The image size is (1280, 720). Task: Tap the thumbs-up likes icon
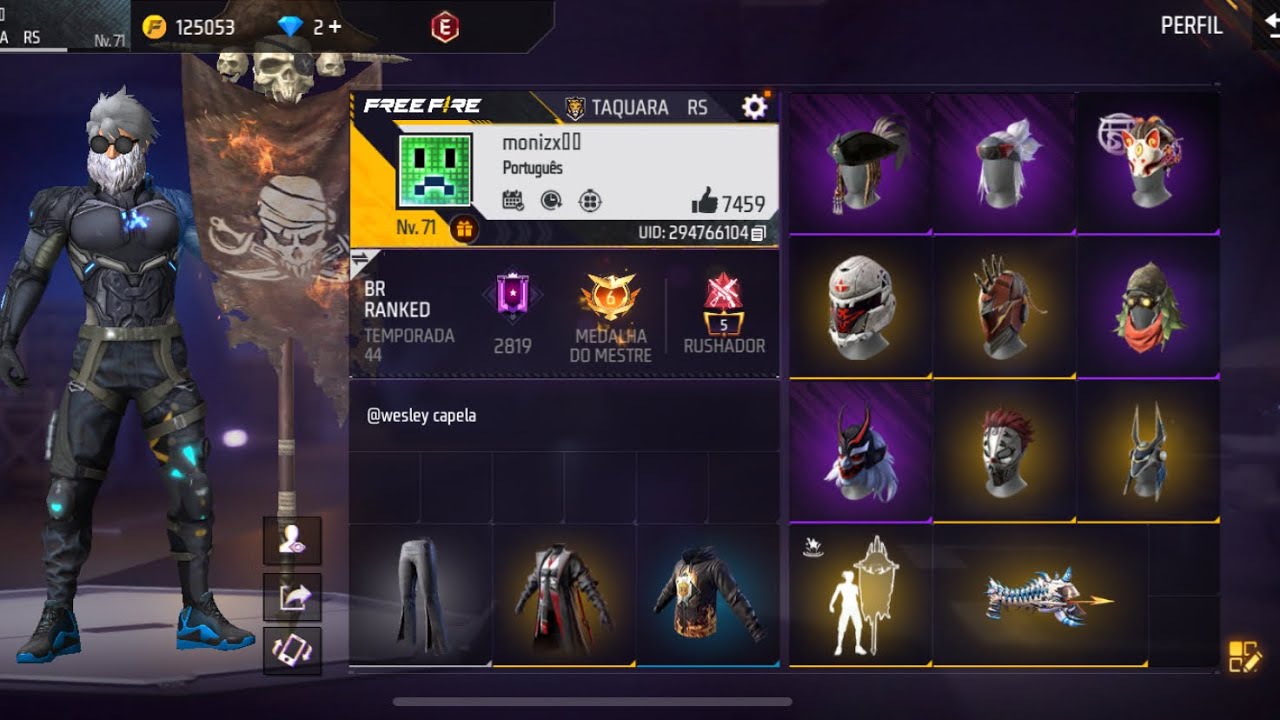tap(704, 202)
